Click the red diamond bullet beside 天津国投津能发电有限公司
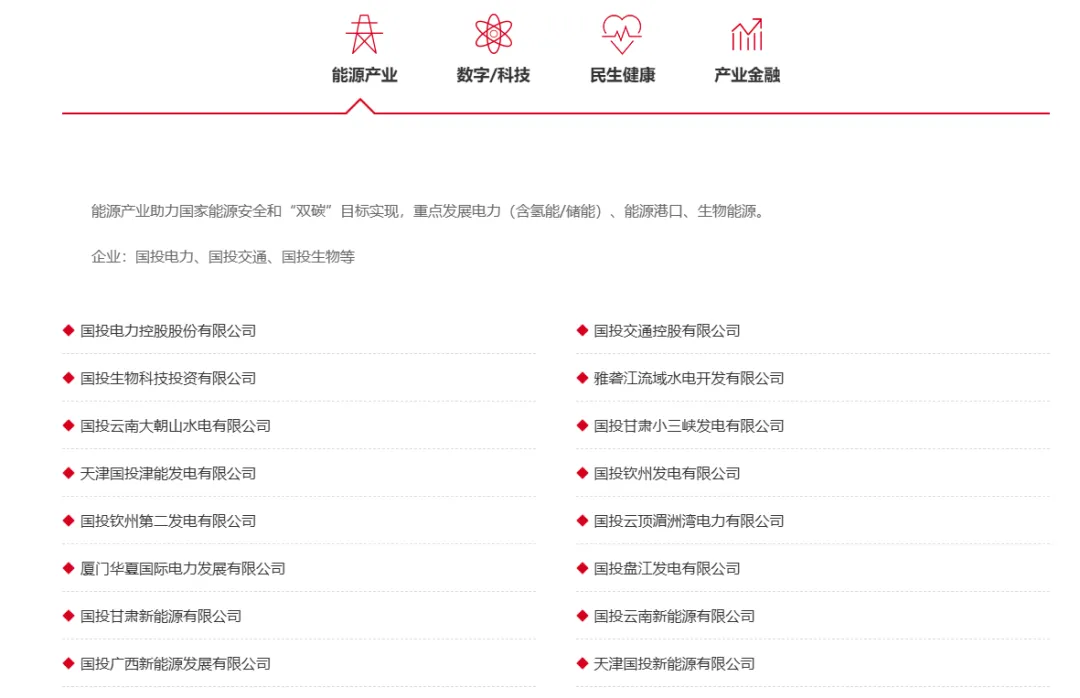Screen dimensions: 1080x698 [68, 473]
